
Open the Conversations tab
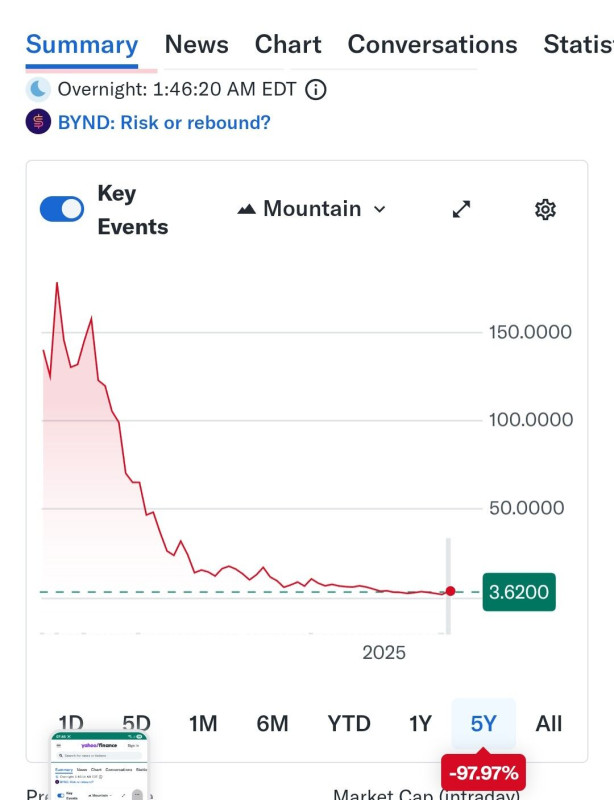pyautogui.click(x=432, y=45)
